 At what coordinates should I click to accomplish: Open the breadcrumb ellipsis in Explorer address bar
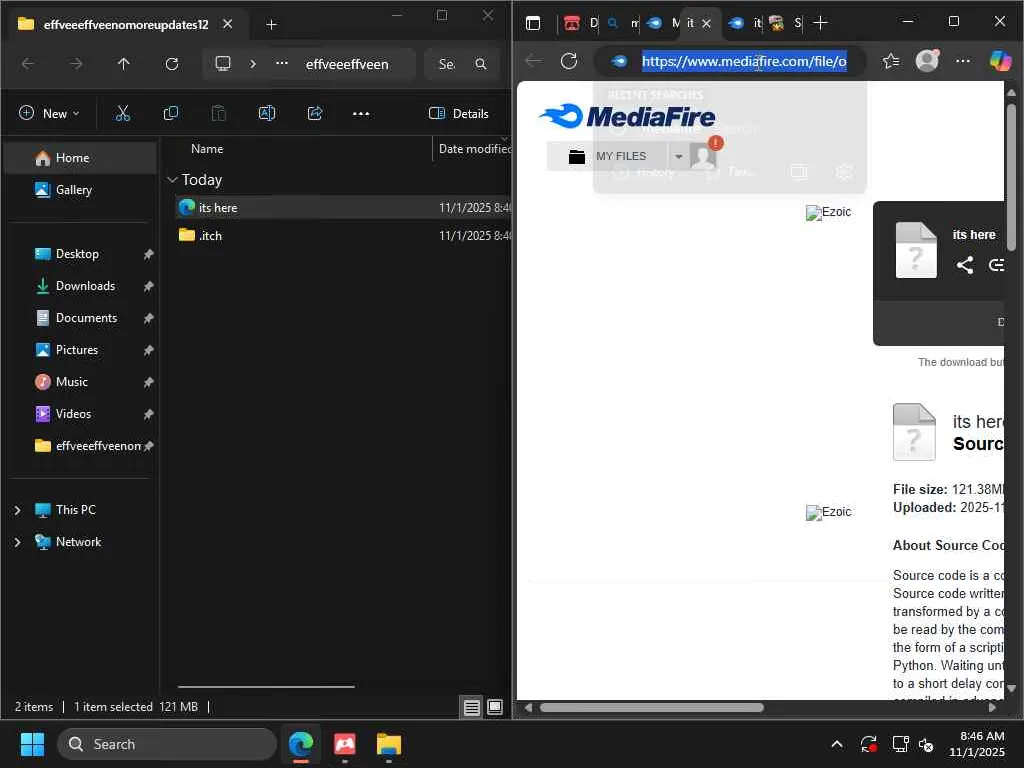(281, 64)
